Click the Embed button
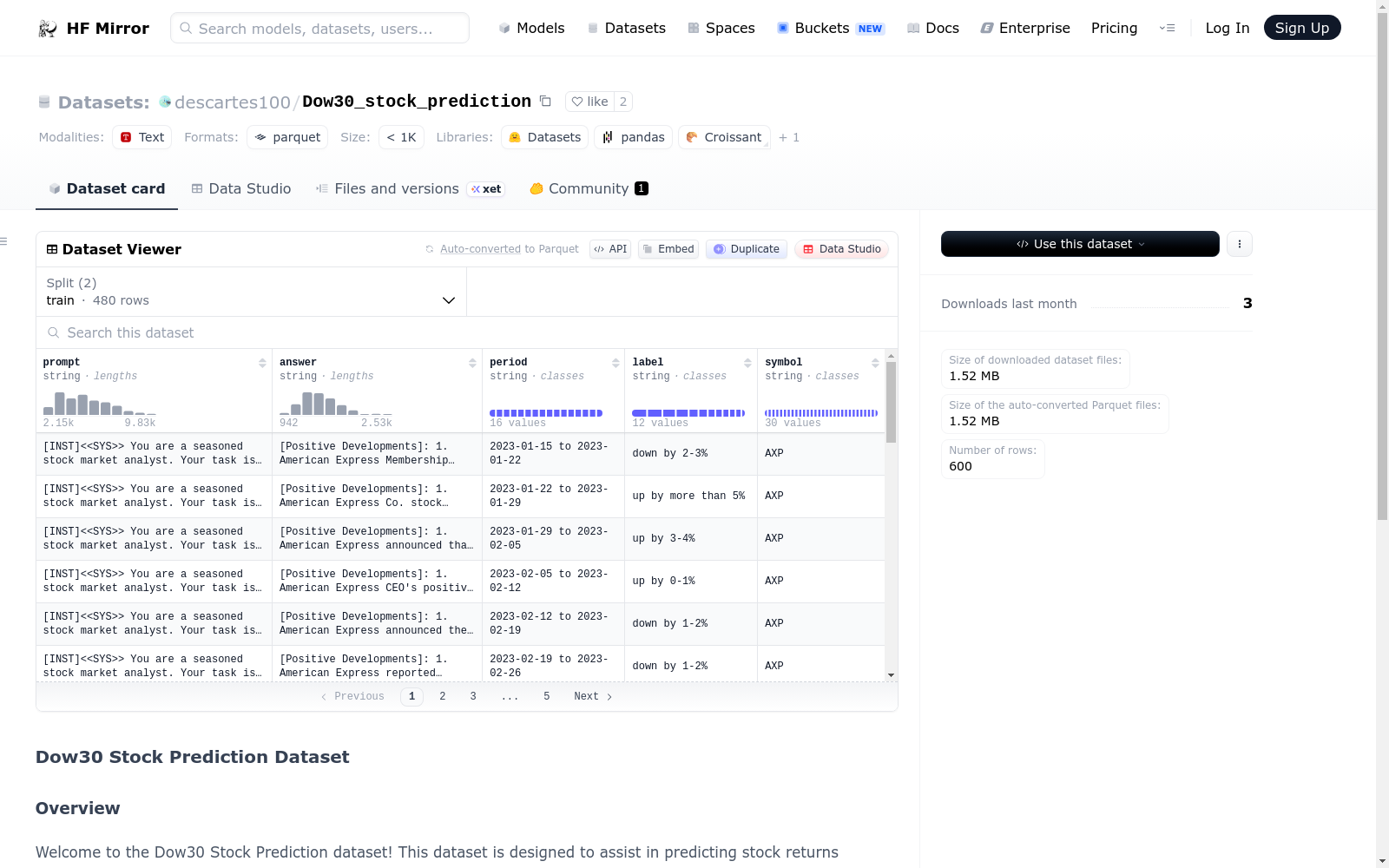The width and height of the screenshot is (1389, 868). point(668,249)
